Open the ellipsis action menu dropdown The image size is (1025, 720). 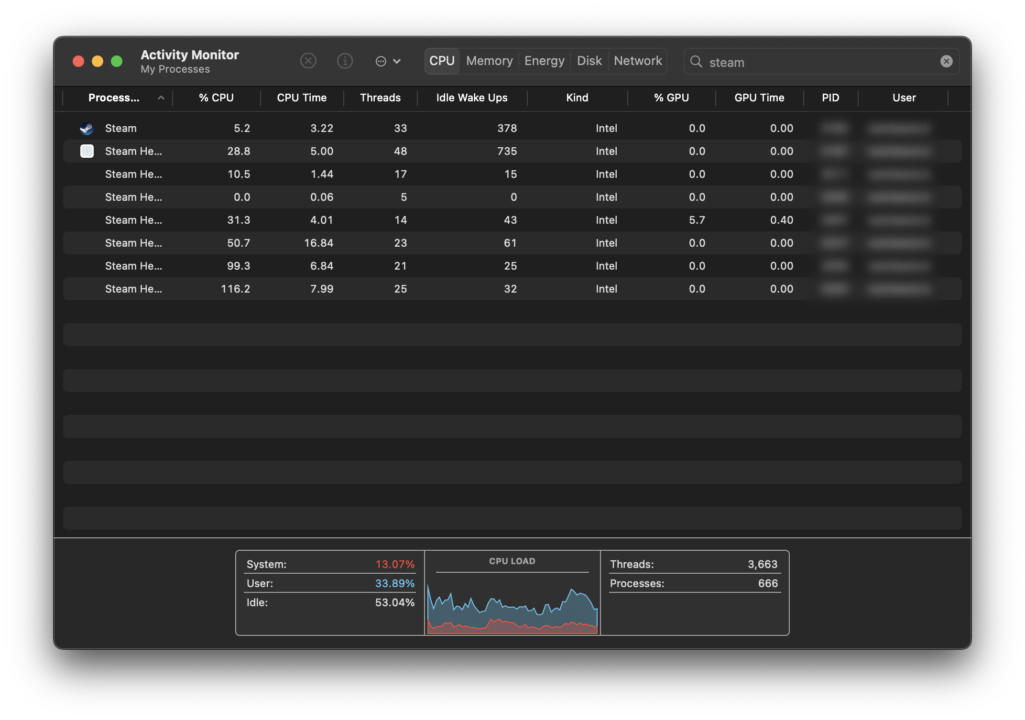[388, 61]
